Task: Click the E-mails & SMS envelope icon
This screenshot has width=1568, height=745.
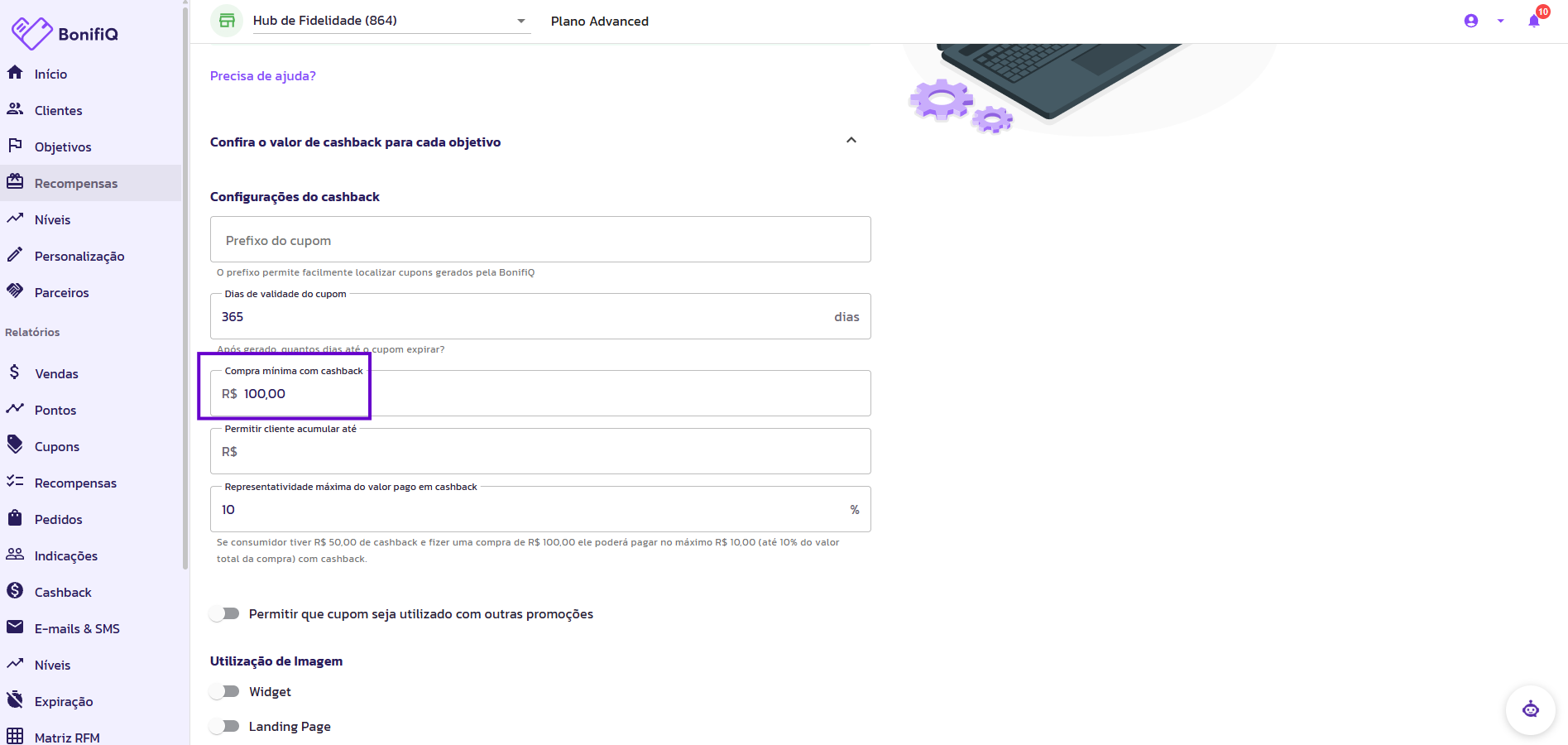Action: pos(15,627)
